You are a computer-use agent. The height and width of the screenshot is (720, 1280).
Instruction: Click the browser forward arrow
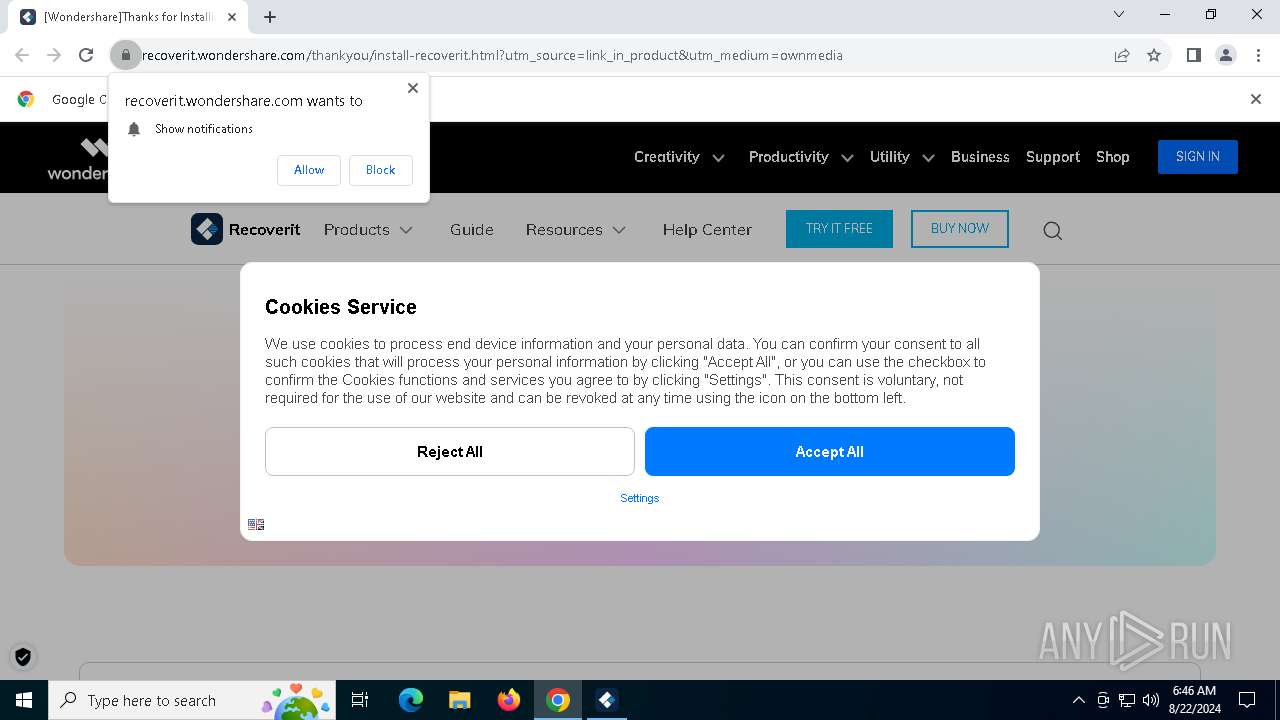(x=54, y=55)
